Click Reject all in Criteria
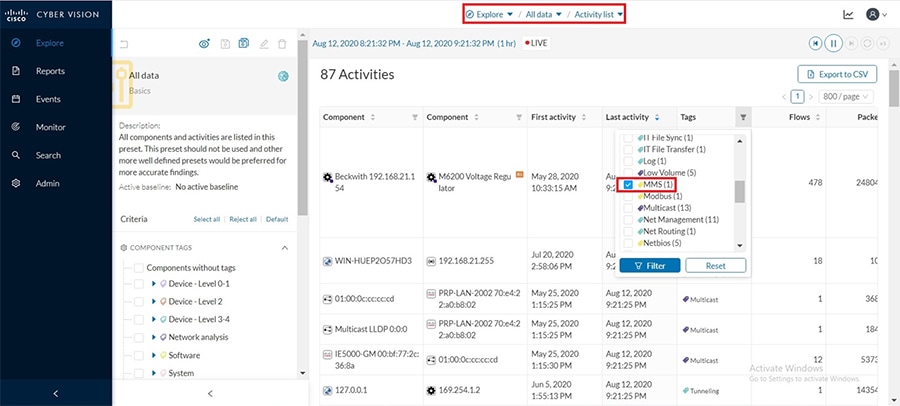 click(x=243, y=219)
